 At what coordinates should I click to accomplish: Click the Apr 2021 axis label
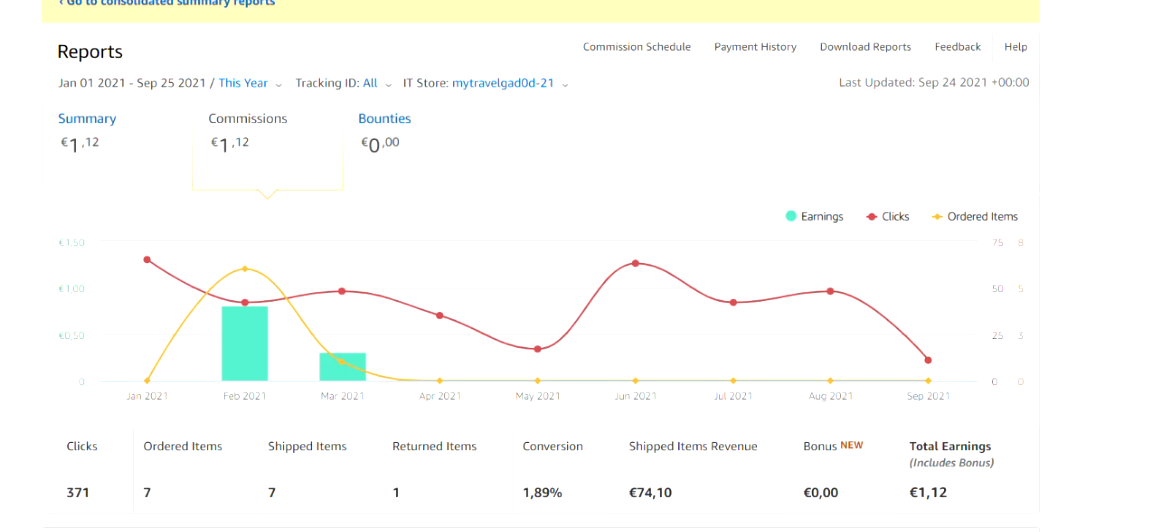click(x=440, y=396)
